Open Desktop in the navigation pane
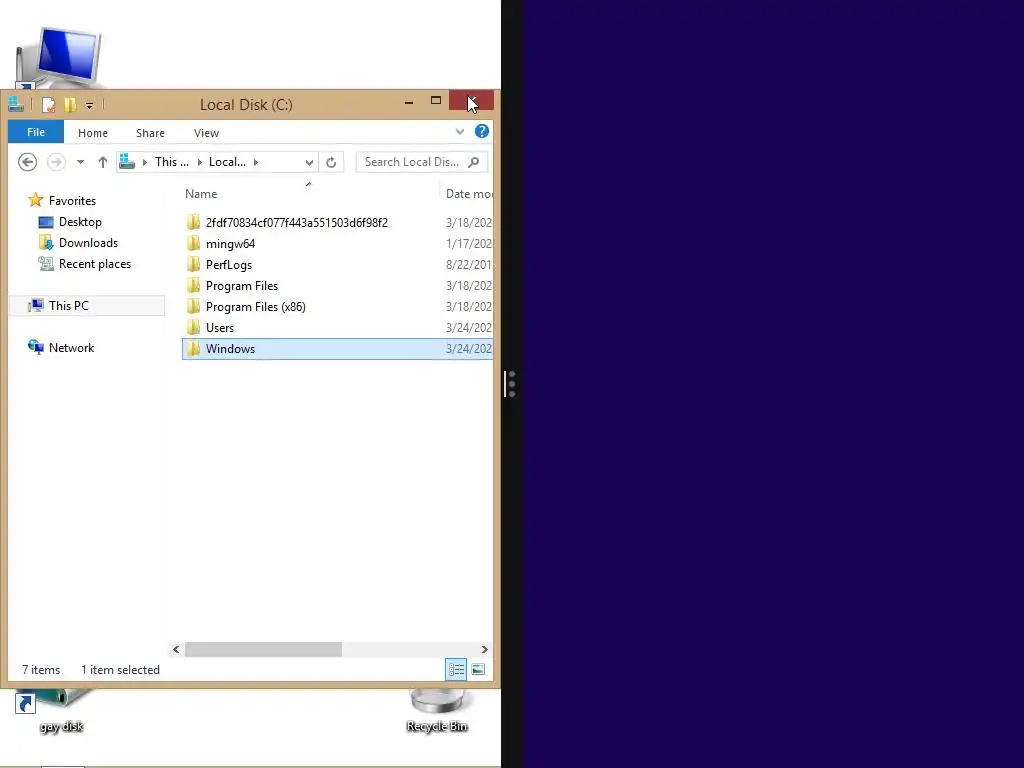 [x=80, y=222]
